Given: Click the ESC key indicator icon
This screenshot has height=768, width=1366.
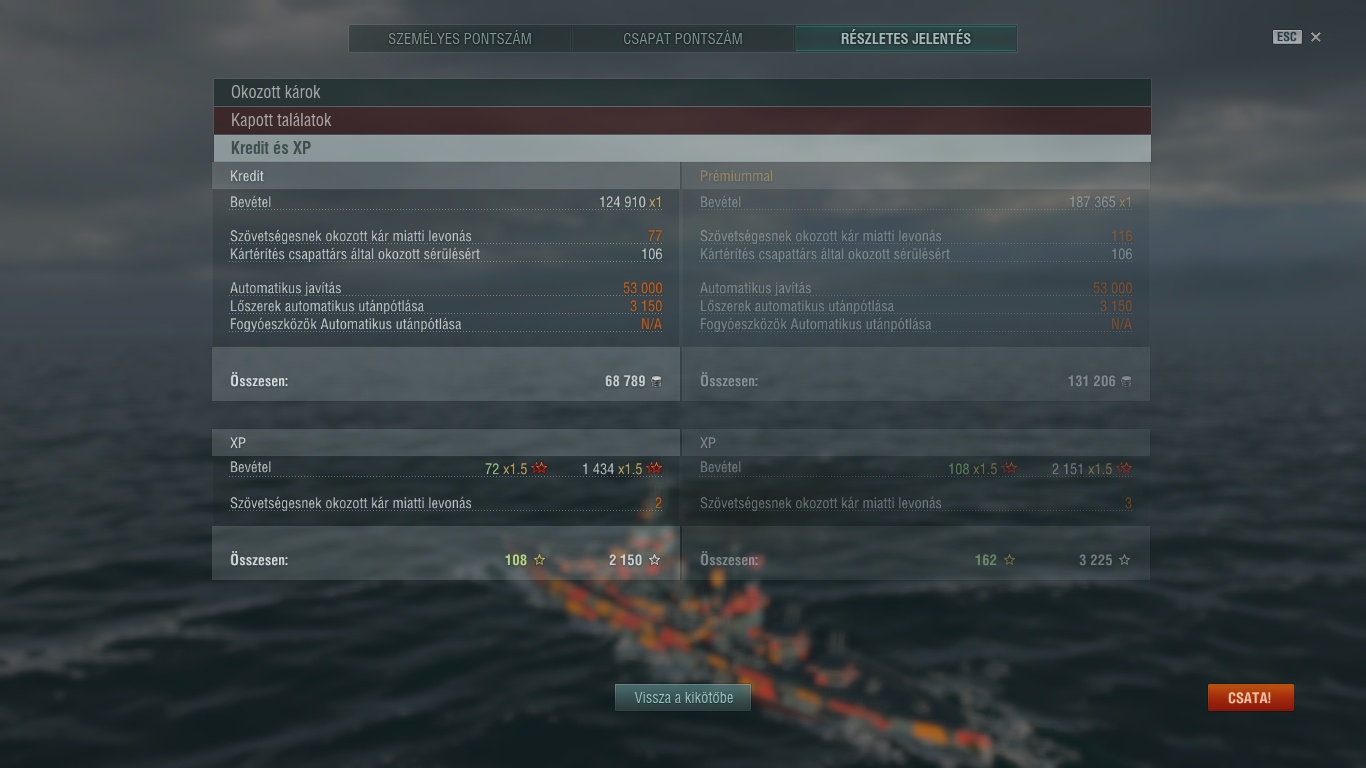Looking at the screenshot, I should coord(1287,37).
